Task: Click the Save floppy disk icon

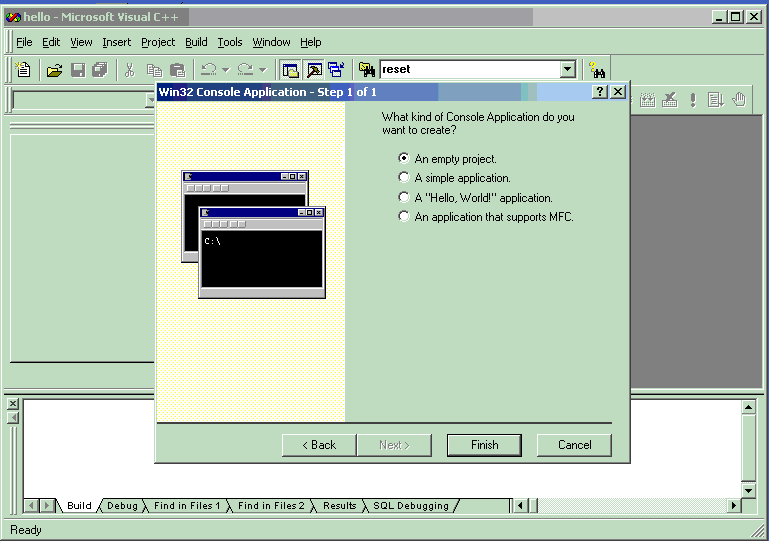Action: (78, 70)
